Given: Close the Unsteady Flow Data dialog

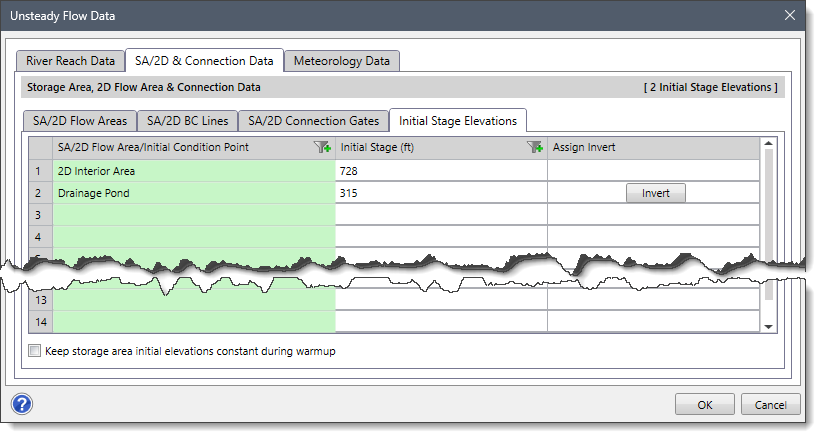Looking at the screenshot, I should click(x=790, y=15).
